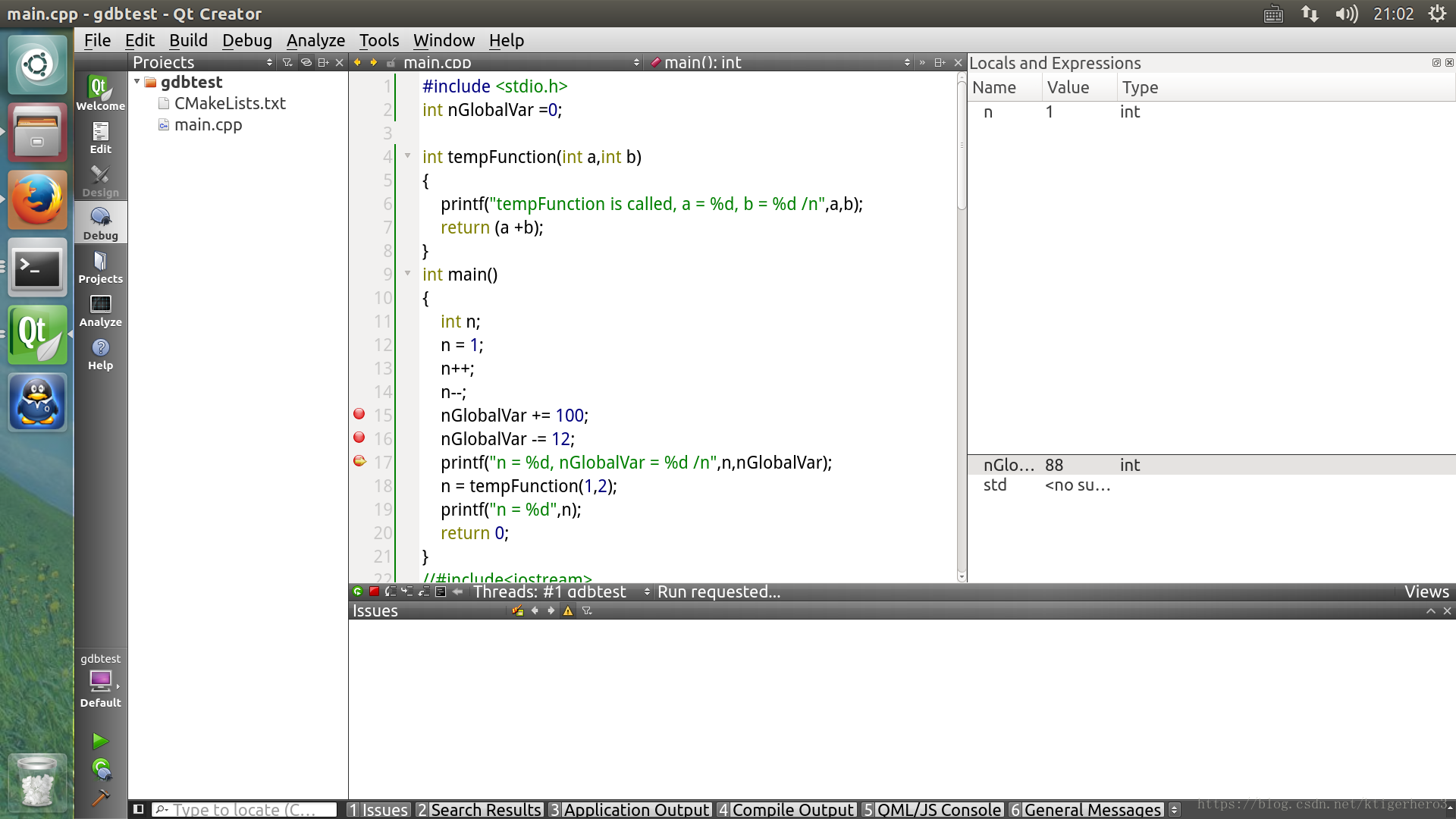Switch to Edit mode in the sidebar

tap(100, 137)
